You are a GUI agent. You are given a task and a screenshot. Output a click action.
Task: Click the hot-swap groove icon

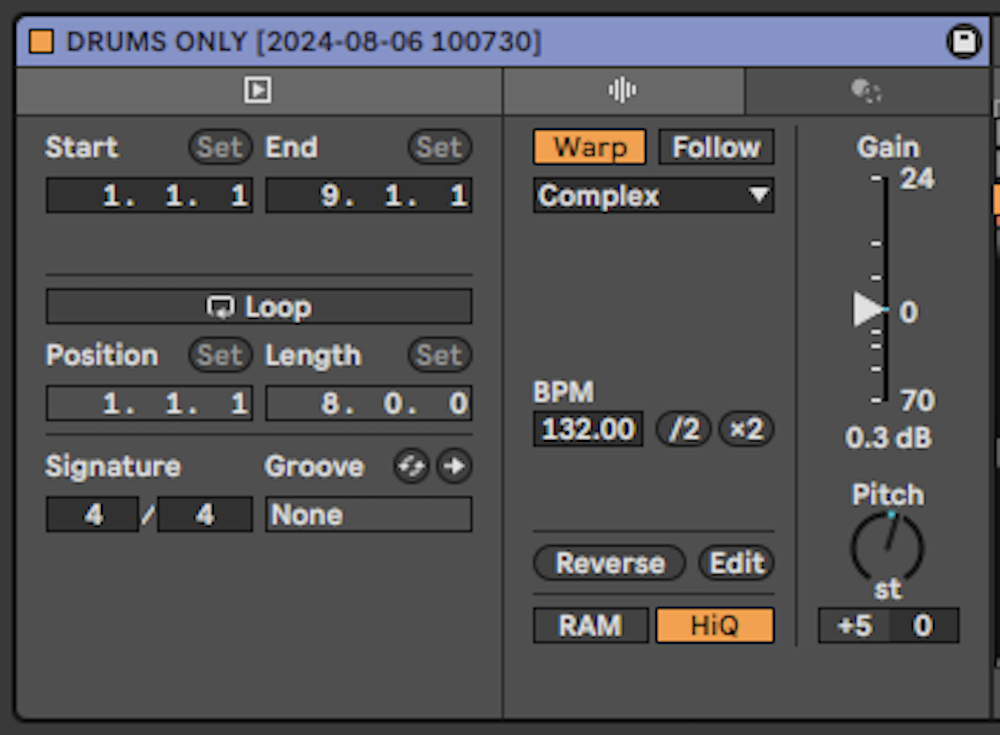(x=411, y=466)
